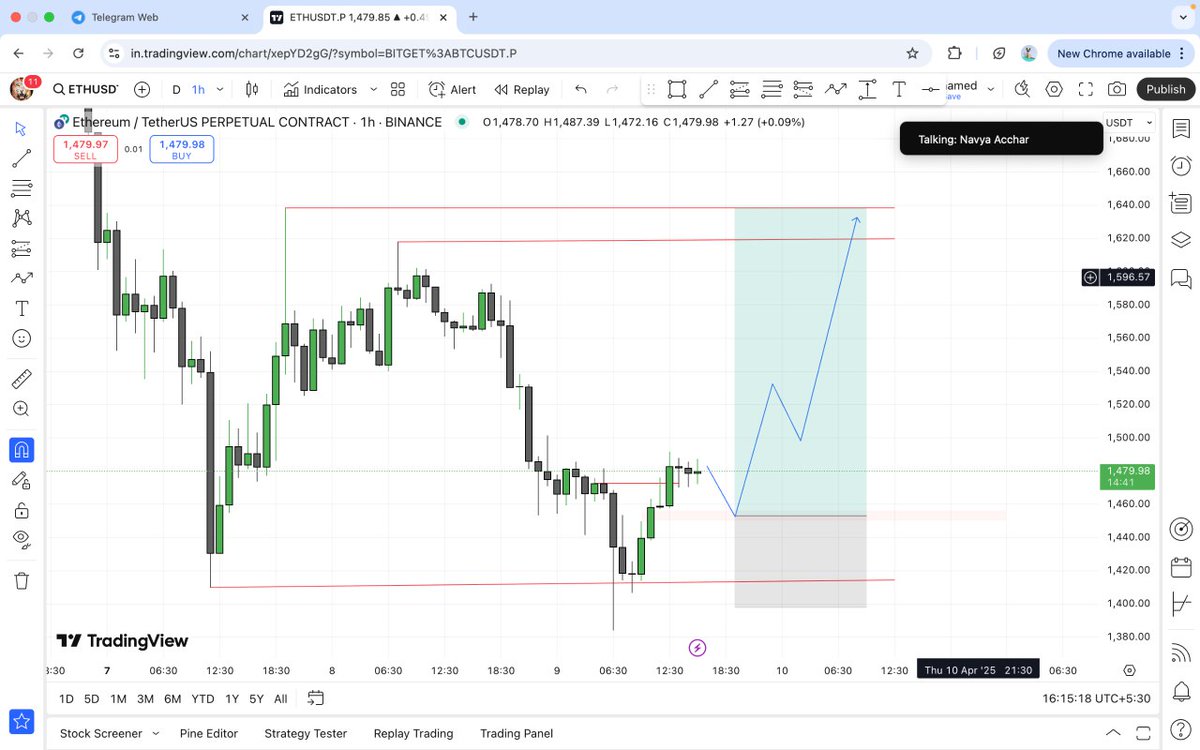The image size is (1200, 750).
Task: Select the 1M date range
Action: click(x=118, y=699)
